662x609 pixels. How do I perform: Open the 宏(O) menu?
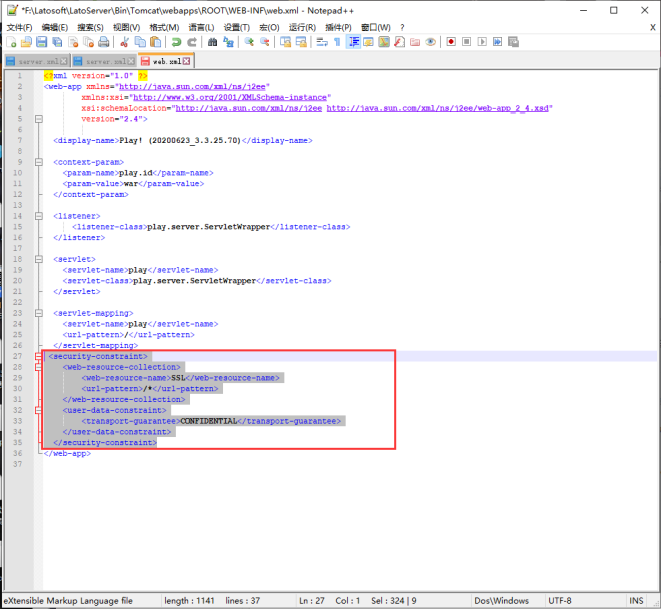click(x=269, y=27)
